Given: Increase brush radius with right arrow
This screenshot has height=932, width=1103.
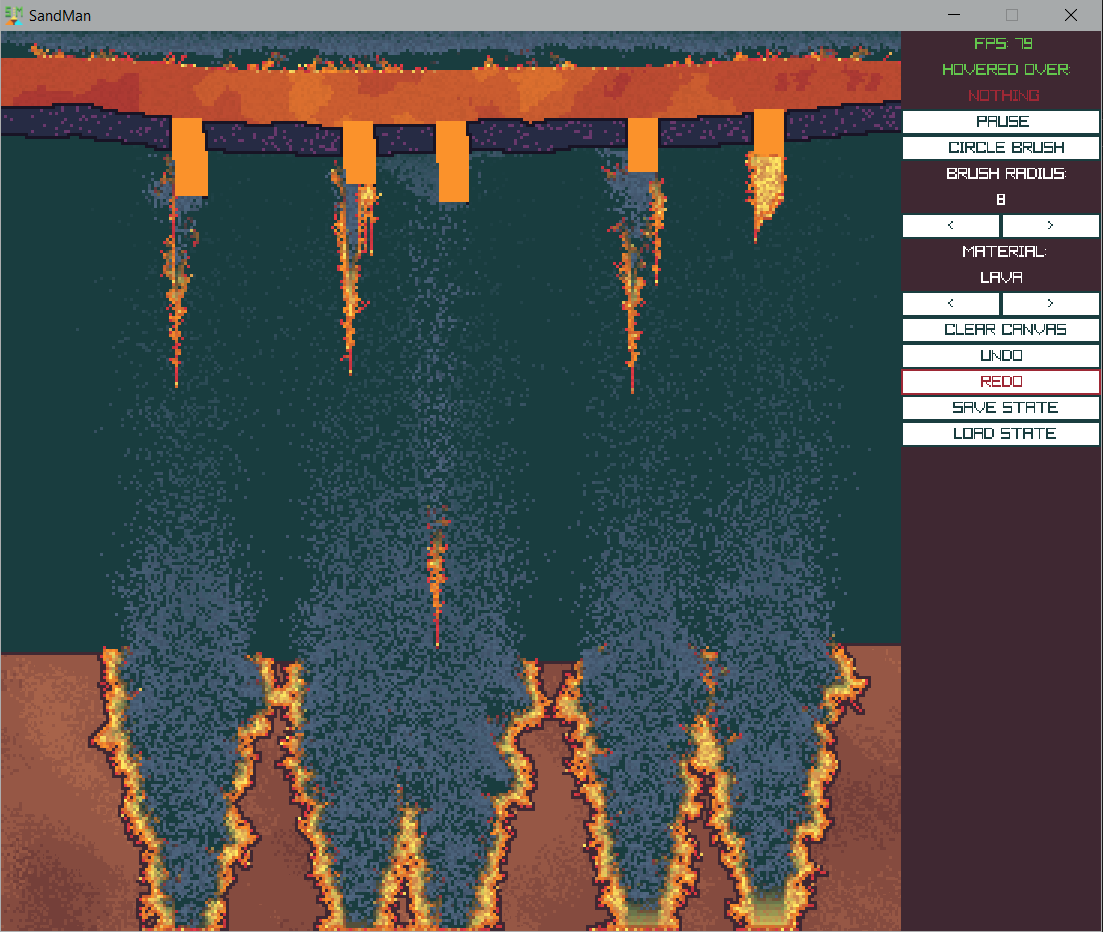Looking at the screenshot, I should pyautogui.click(x=1050, y=226).
